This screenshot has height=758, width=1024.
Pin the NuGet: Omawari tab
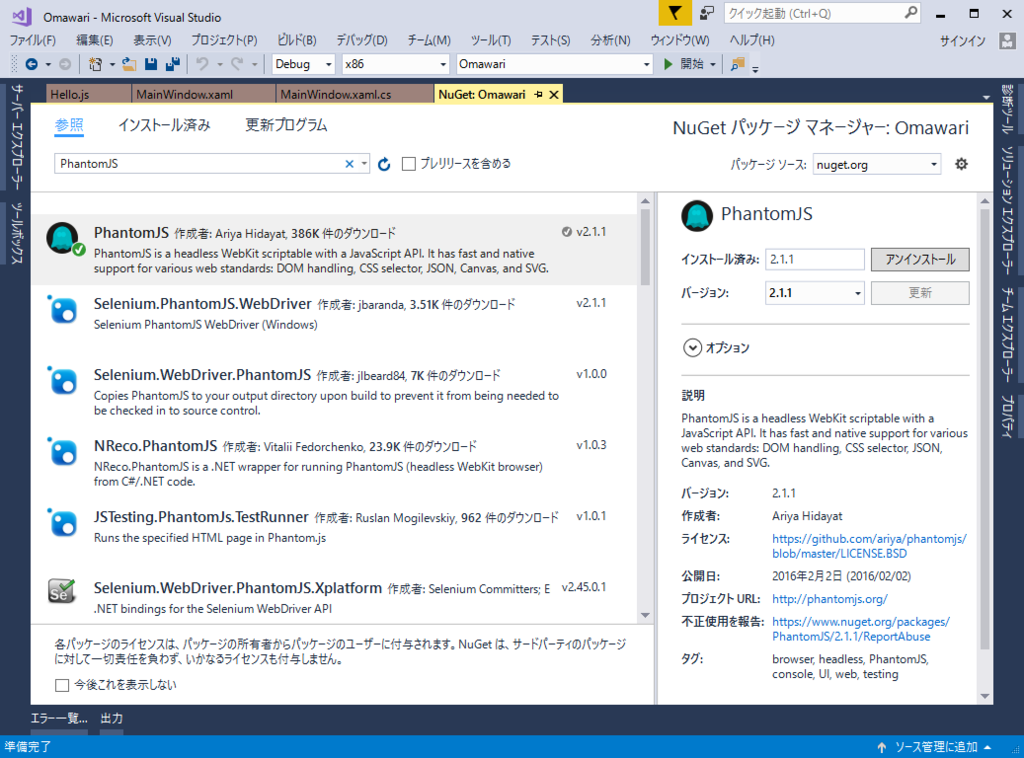tap(539, 95)
